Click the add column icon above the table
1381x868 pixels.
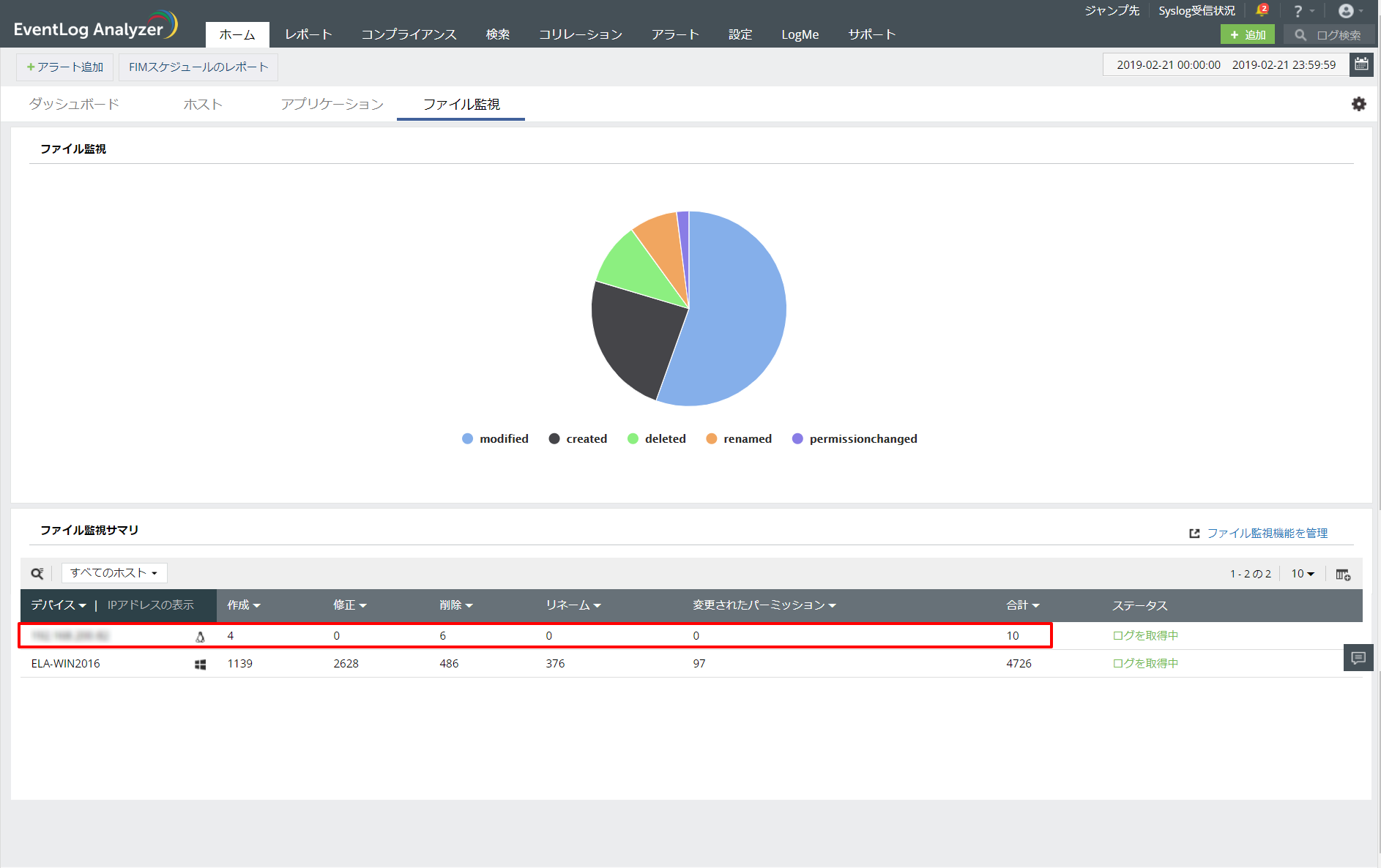1343,575
